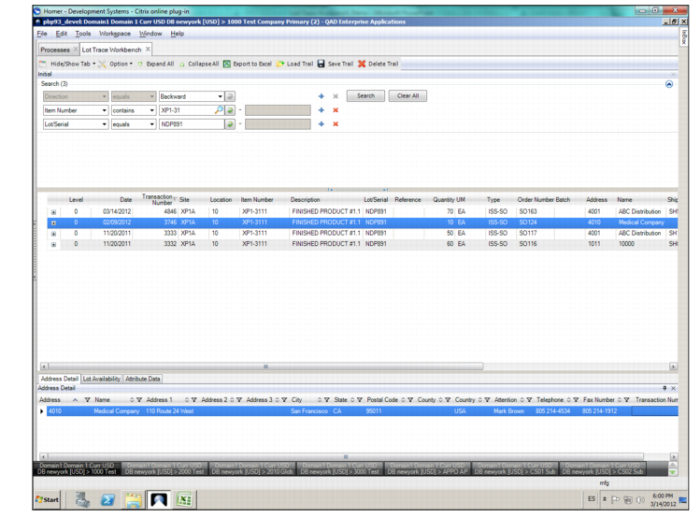The image size is (700, 517).
Task: Sort by the Transaction Number column header
Action: [157, 200]
